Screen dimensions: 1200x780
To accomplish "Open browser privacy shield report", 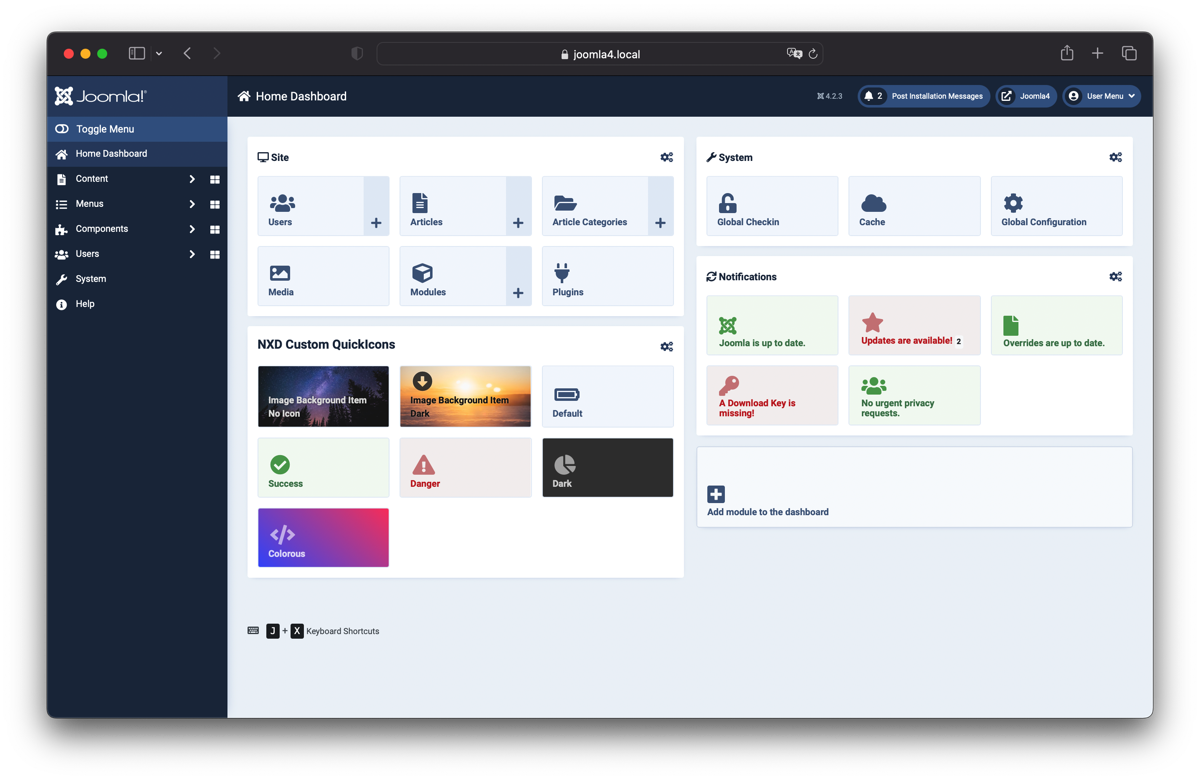I will (x=357, y=54).
